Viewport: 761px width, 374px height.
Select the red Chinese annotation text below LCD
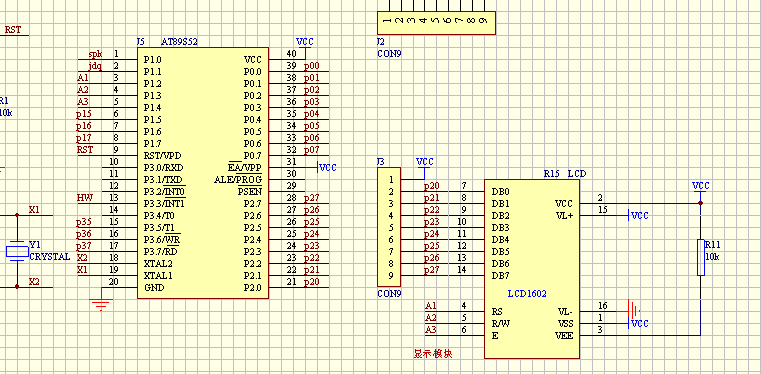(x=433, y=354)
